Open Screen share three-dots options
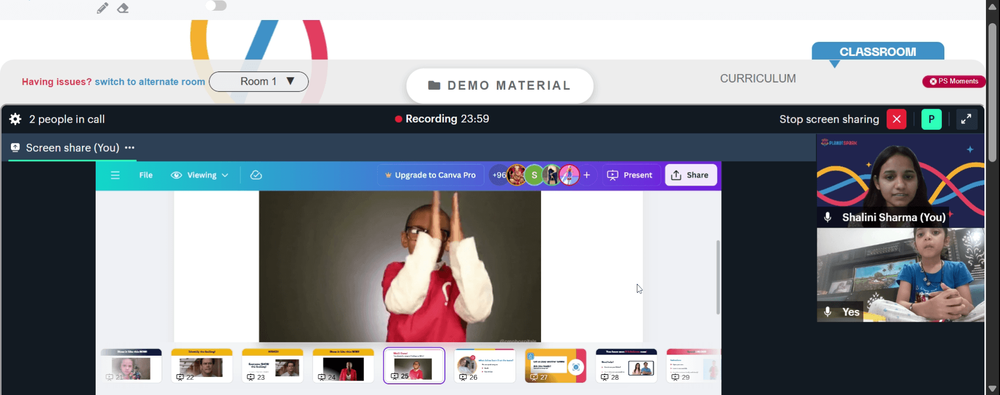Viewport: 1000px width, 395px height. click(x=129, y=147)
